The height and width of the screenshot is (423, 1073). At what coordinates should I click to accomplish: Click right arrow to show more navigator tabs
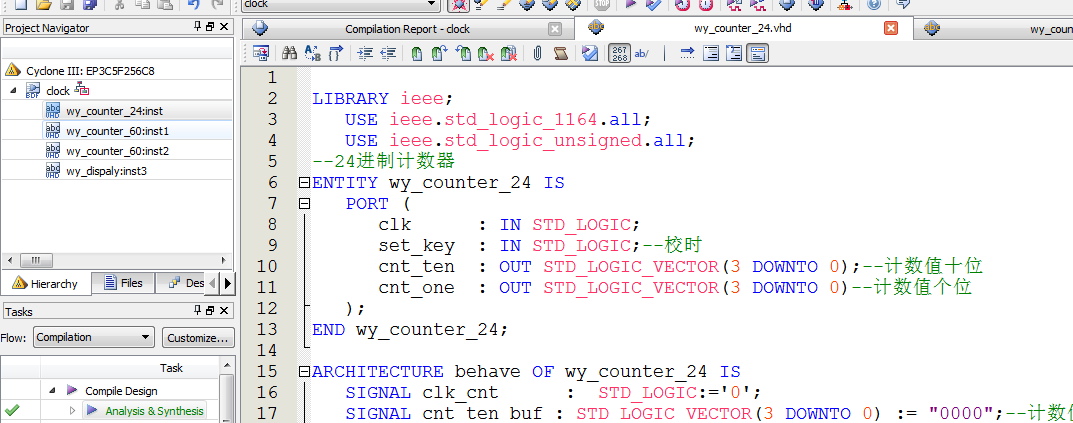227,283
